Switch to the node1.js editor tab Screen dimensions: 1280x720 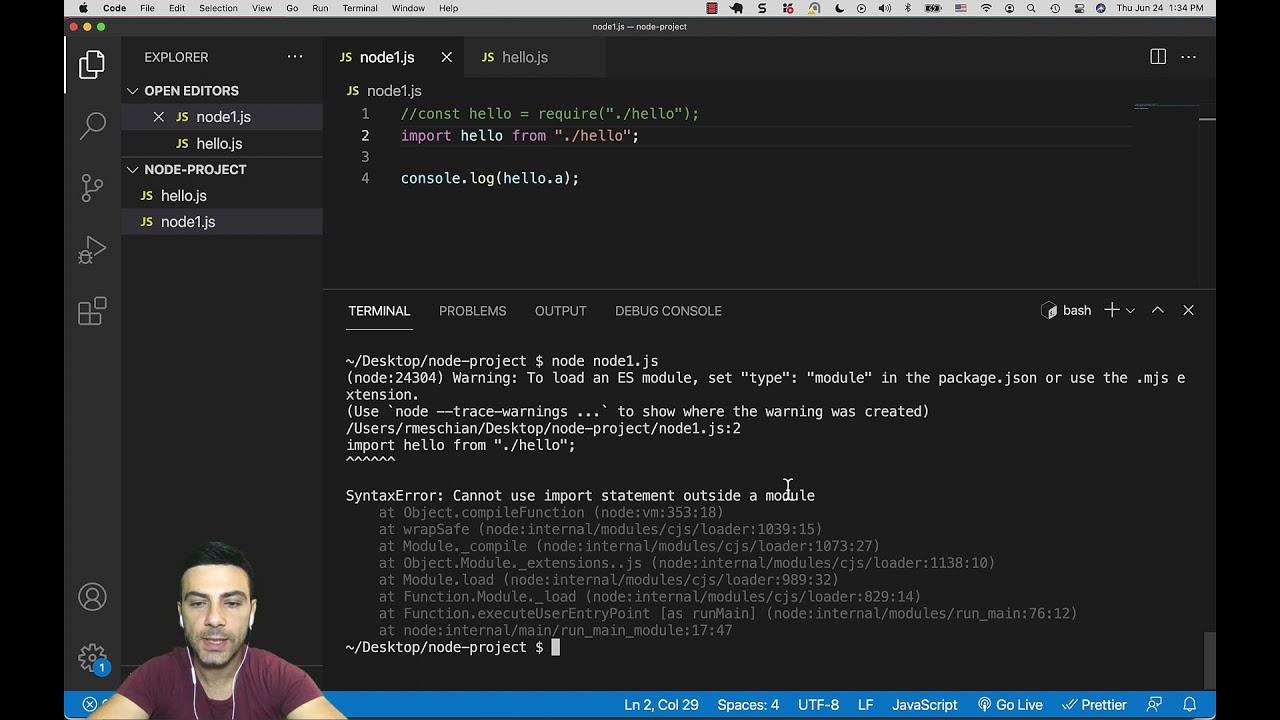(x=387, y=57)
